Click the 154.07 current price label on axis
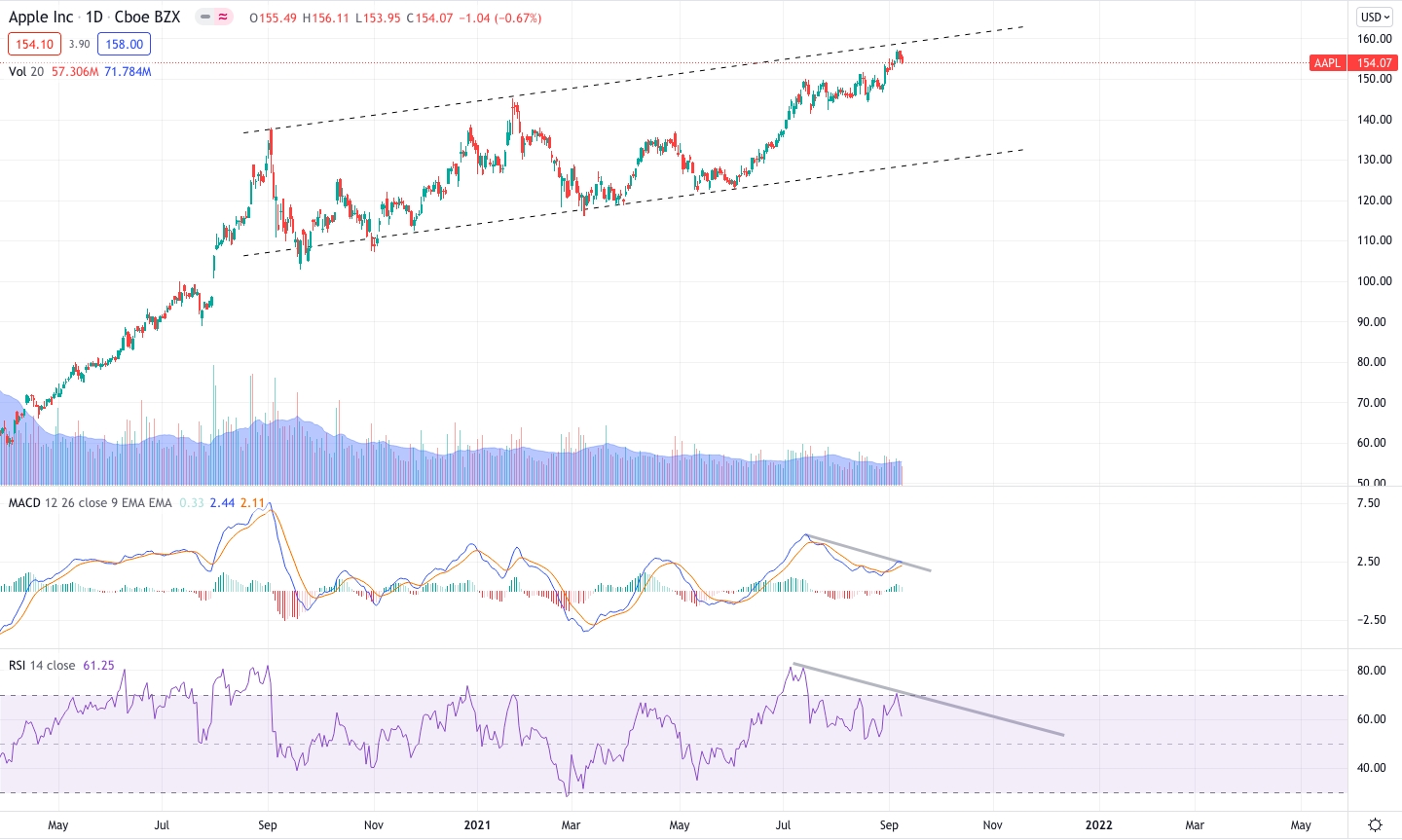Image resolution: width=1402 pixels, height=840 pixels. point(1375,63)
